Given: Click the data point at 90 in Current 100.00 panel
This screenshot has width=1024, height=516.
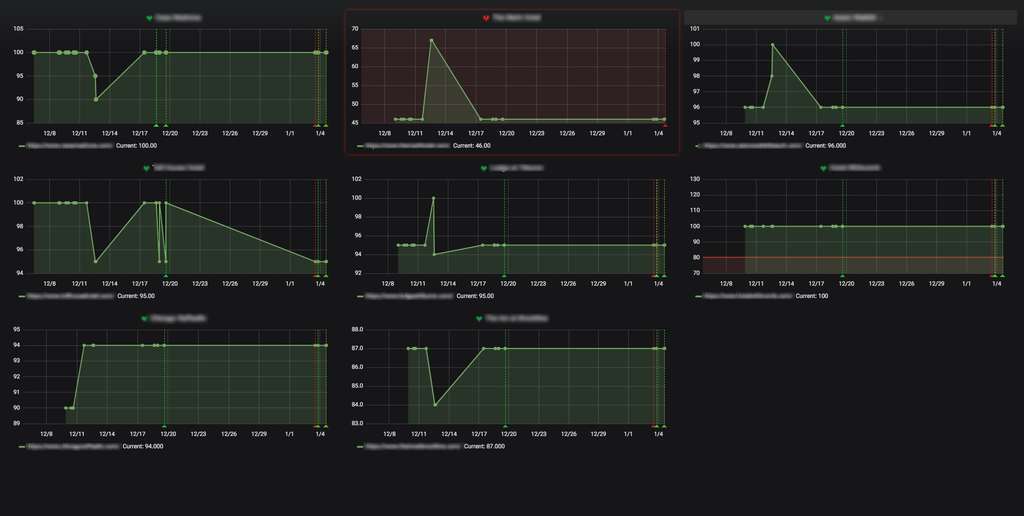Looking at the screenshot, I should 96,99.
